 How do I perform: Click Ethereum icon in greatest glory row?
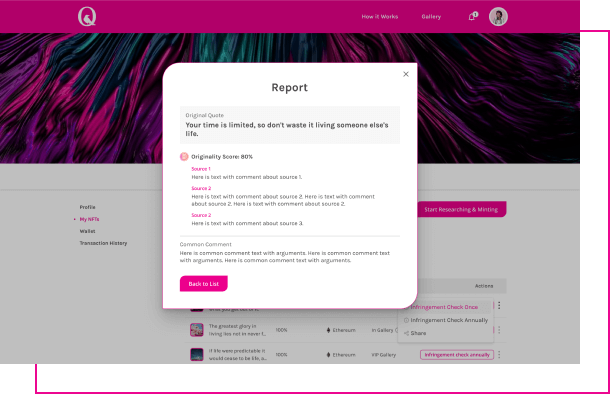pyautogui.click(x=328, y=330)
